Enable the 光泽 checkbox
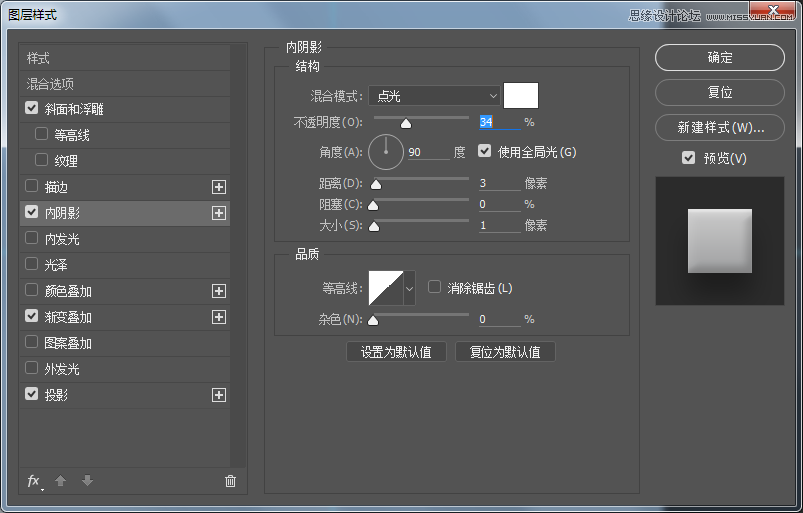The width and height of the screenshot is (803, 513). point(32,264)
